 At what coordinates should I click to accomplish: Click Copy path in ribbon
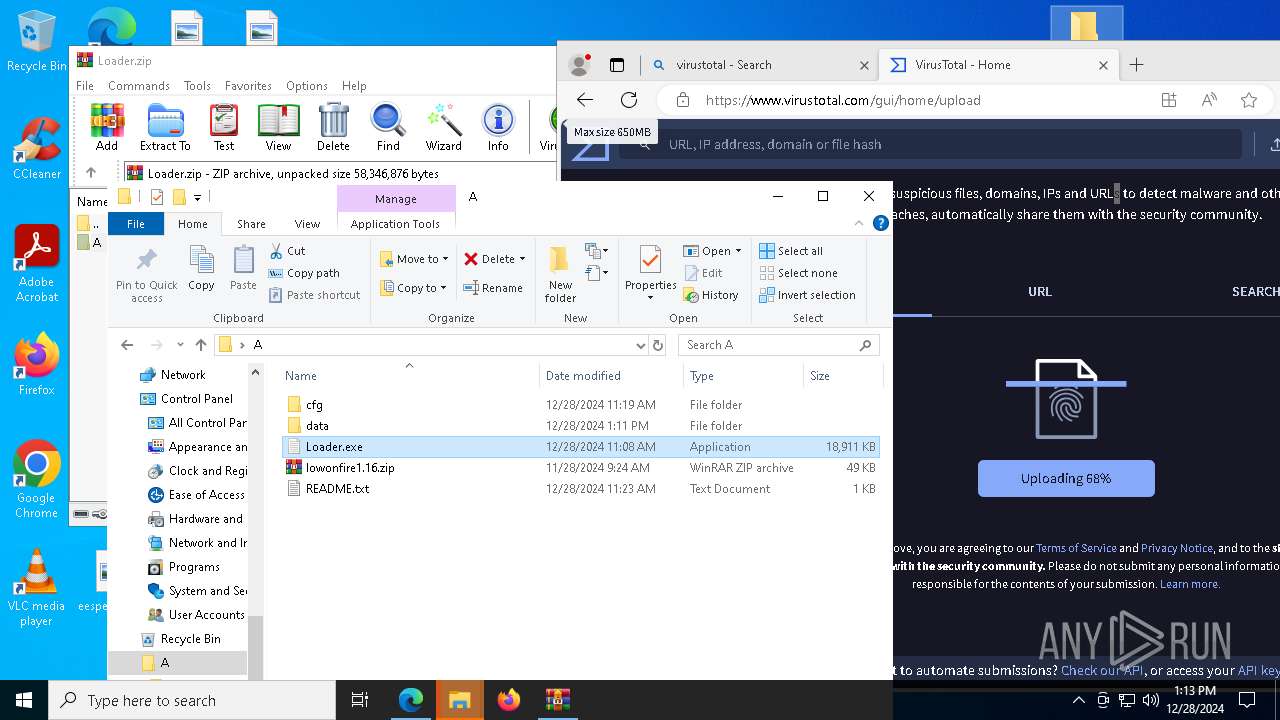point(304,273)
